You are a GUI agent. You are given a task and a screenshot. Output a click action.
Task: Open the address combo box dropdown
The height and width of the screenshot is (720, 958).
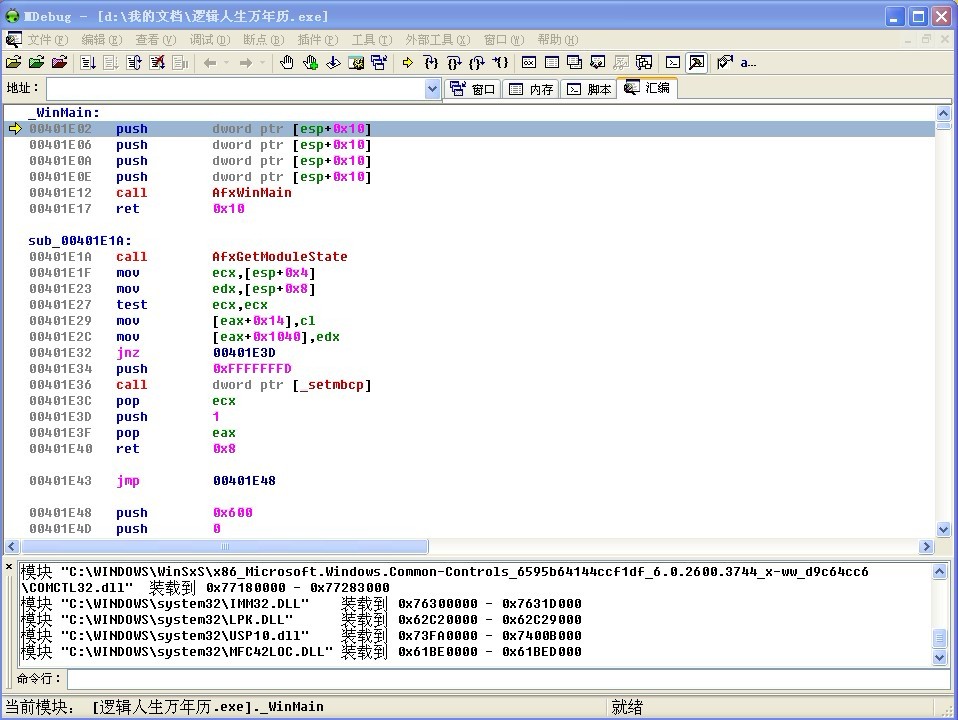(x=432, y=89)
